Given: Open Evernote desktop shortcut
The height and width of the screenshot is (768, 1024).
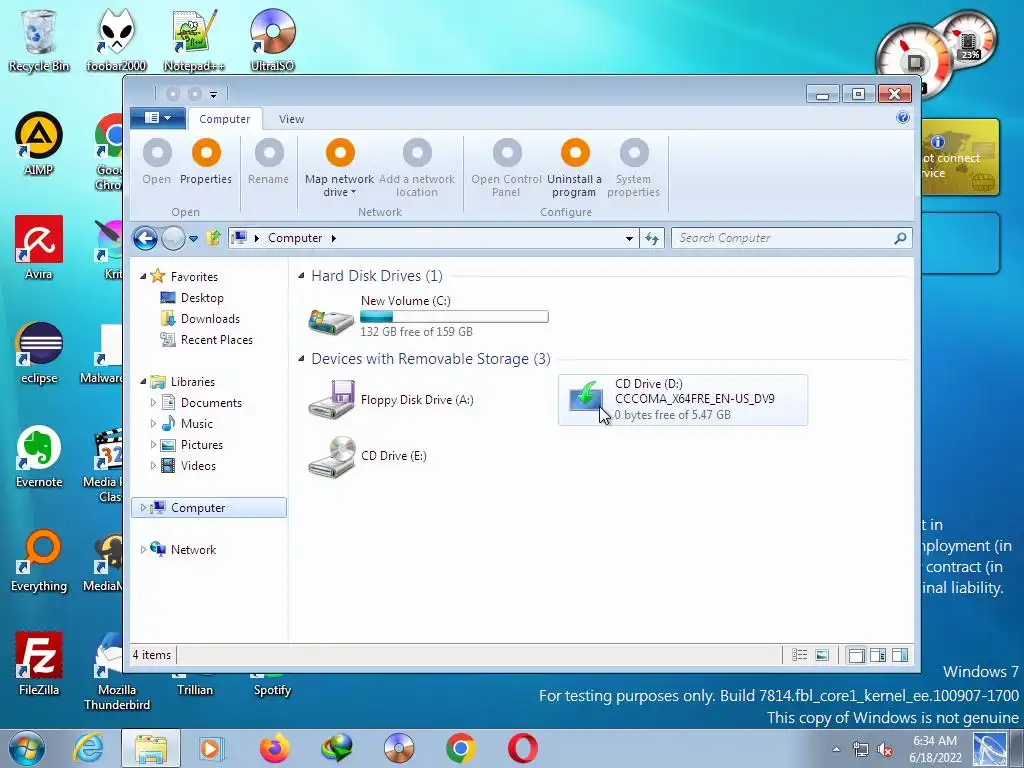Looking at the screenshot, I should 39,456.
